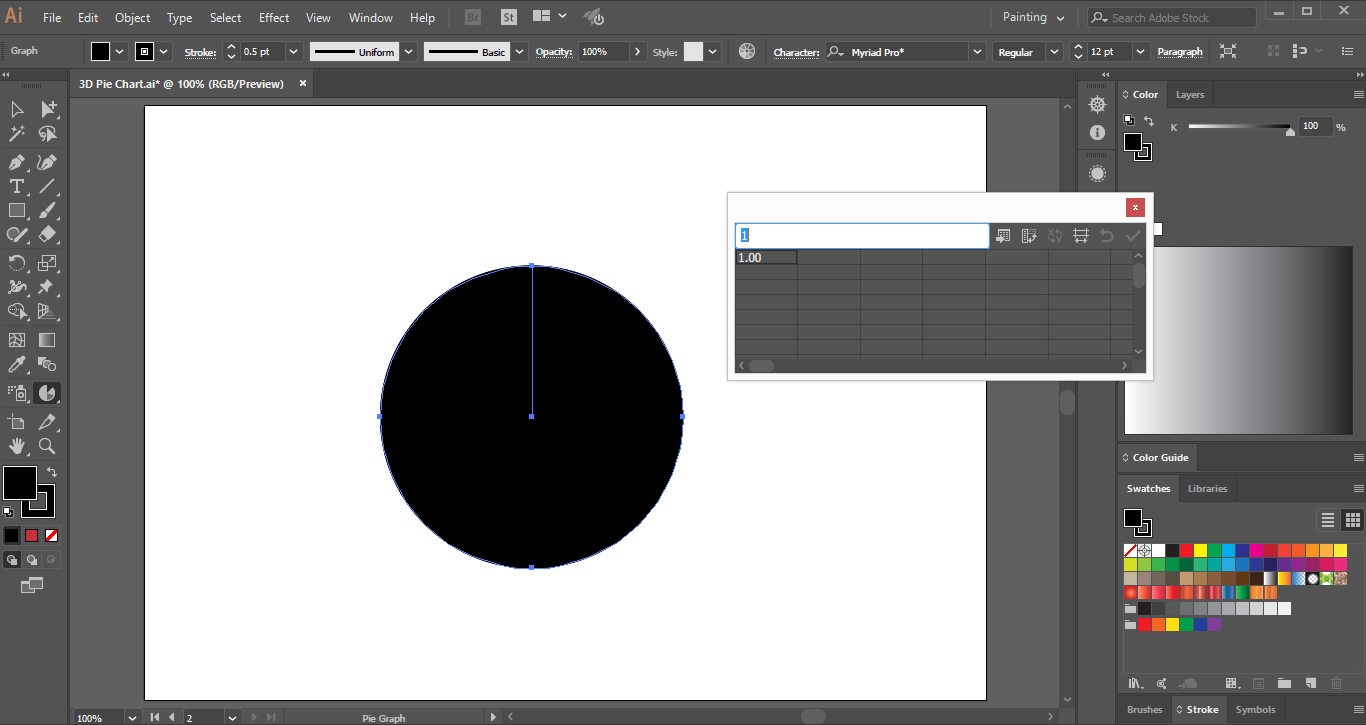Select the Type tool
Image resolution: width=1366 pixels, height=725 pixels.
coord(17,187)
